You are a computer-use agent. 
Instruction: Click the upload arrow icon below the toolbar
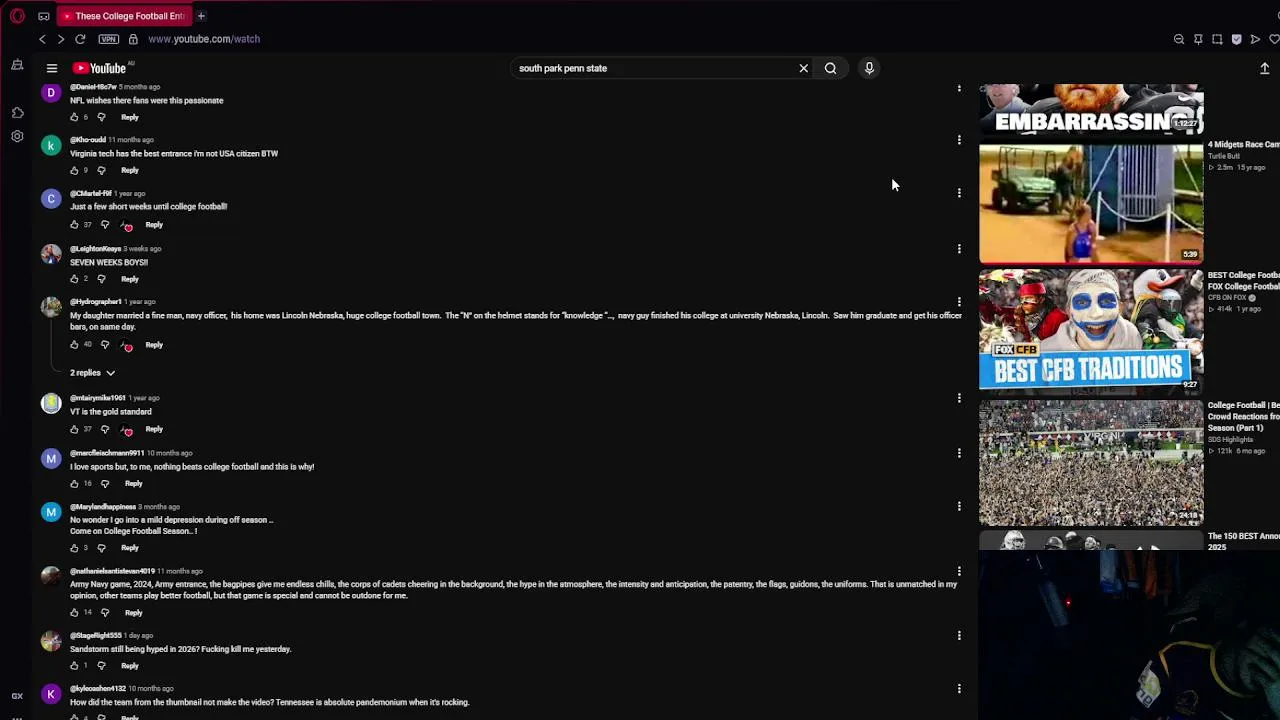[x=1265, y=68]
